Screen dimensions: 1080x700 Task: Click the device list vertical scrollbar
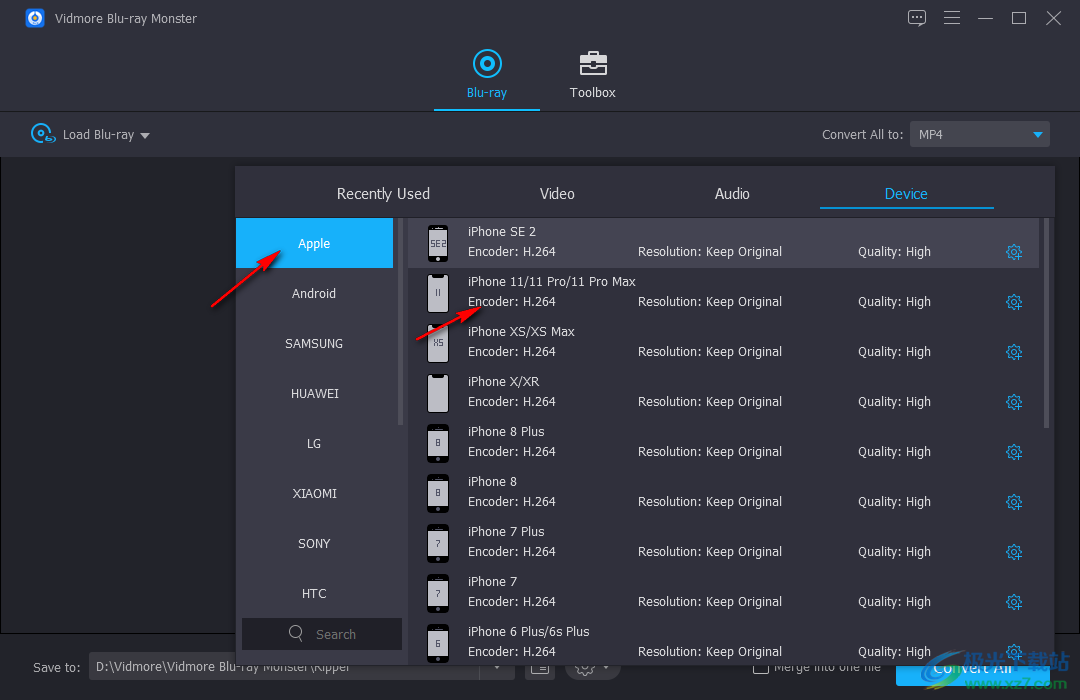1046,320
